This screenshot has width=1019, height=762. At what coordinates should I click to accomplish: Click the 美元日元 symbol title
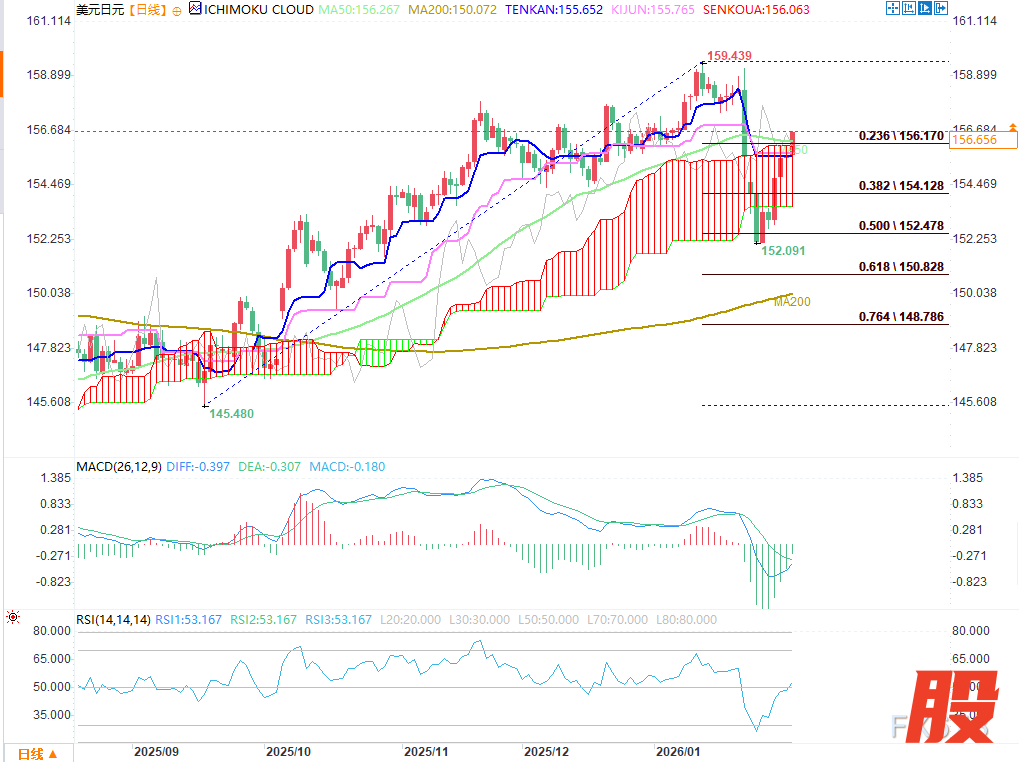click(101, 10)
